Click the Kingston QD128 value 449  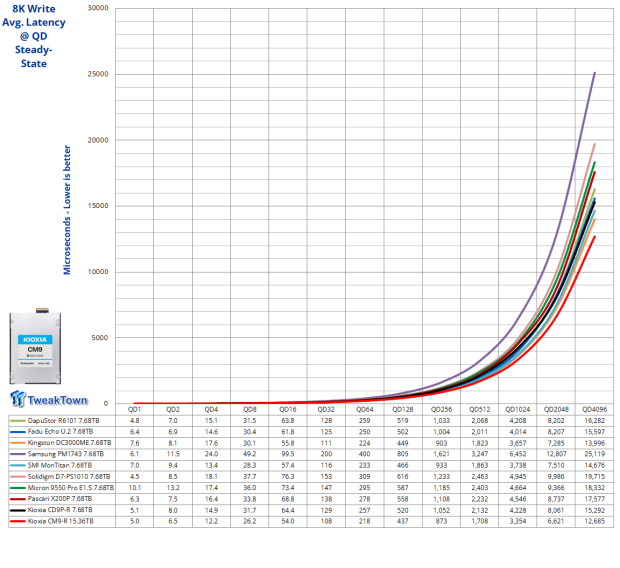tap(403, 443)
